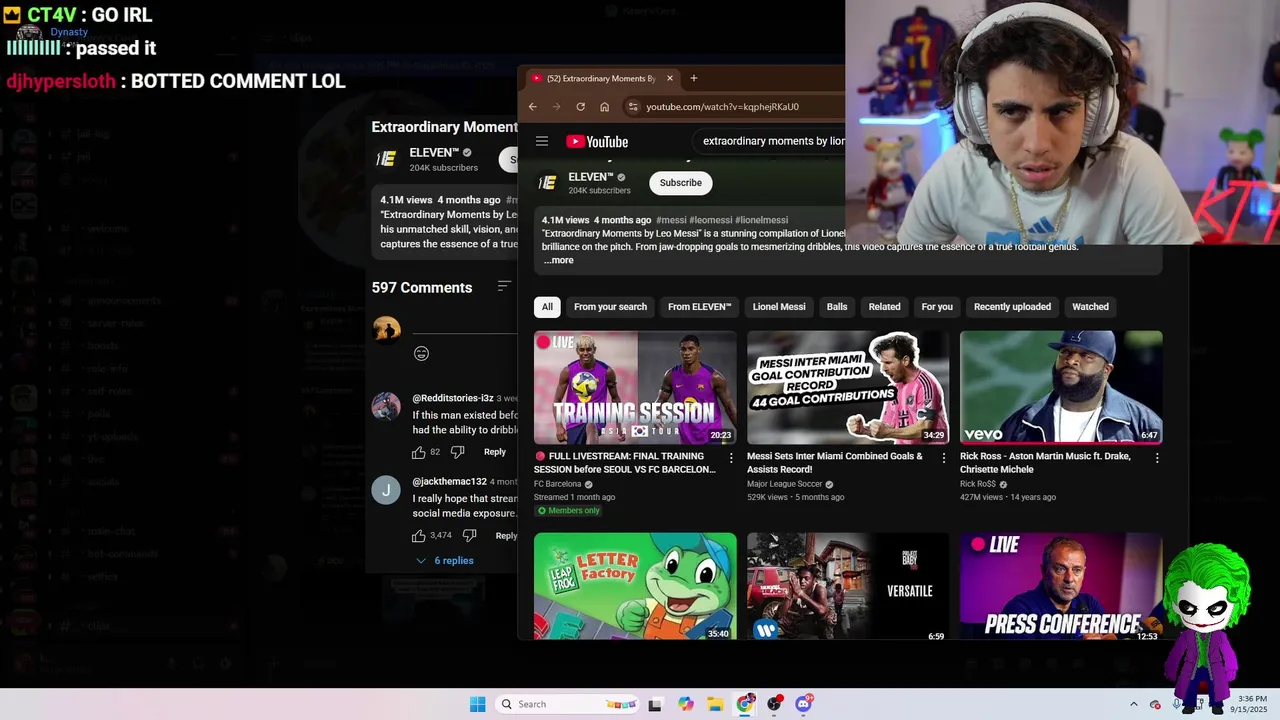Open Major League Soccer channel link
This screenshot has height=720, width=1280.
(784, 484)
